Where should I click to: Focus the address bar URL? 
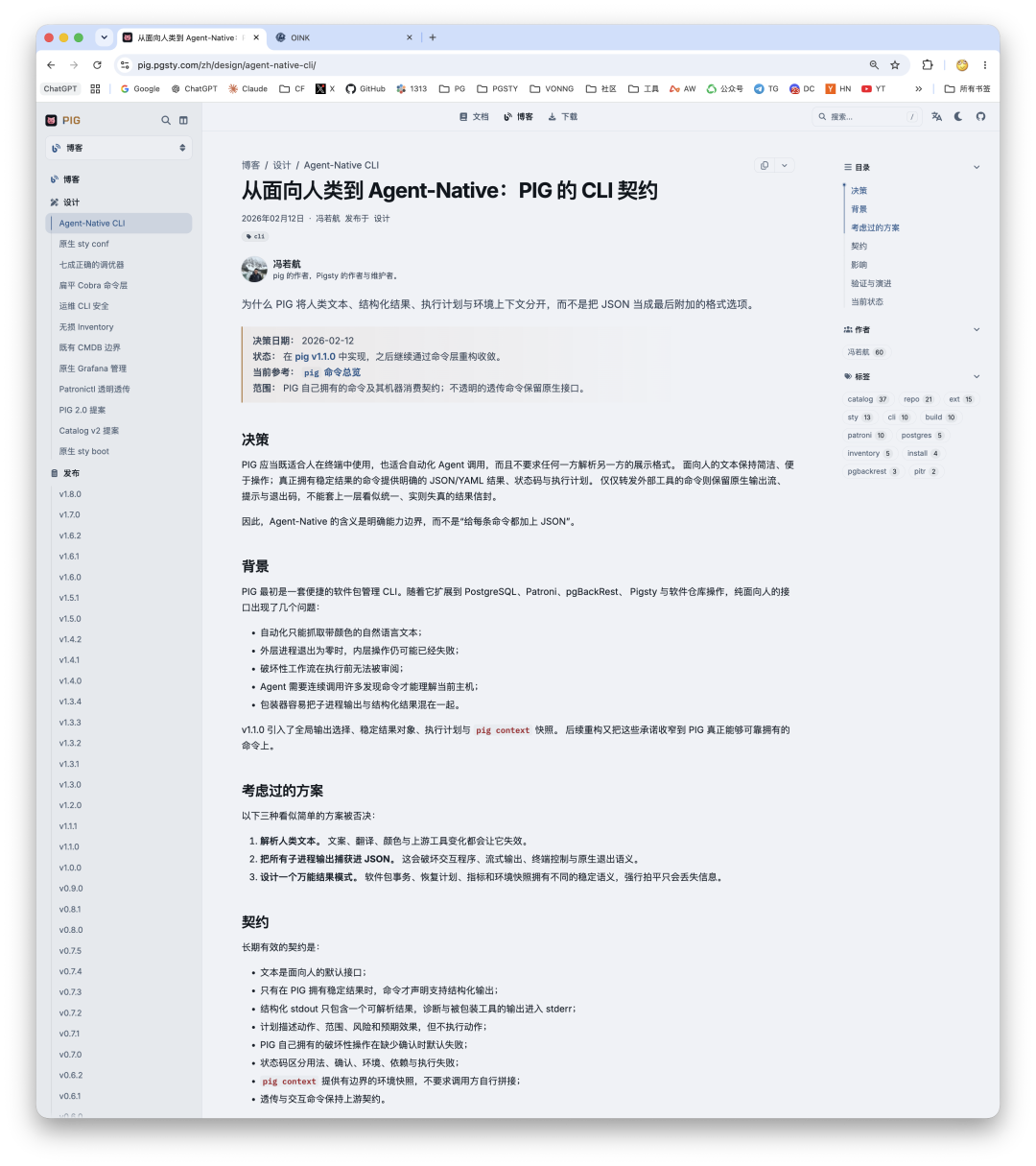tap(226, 65)
